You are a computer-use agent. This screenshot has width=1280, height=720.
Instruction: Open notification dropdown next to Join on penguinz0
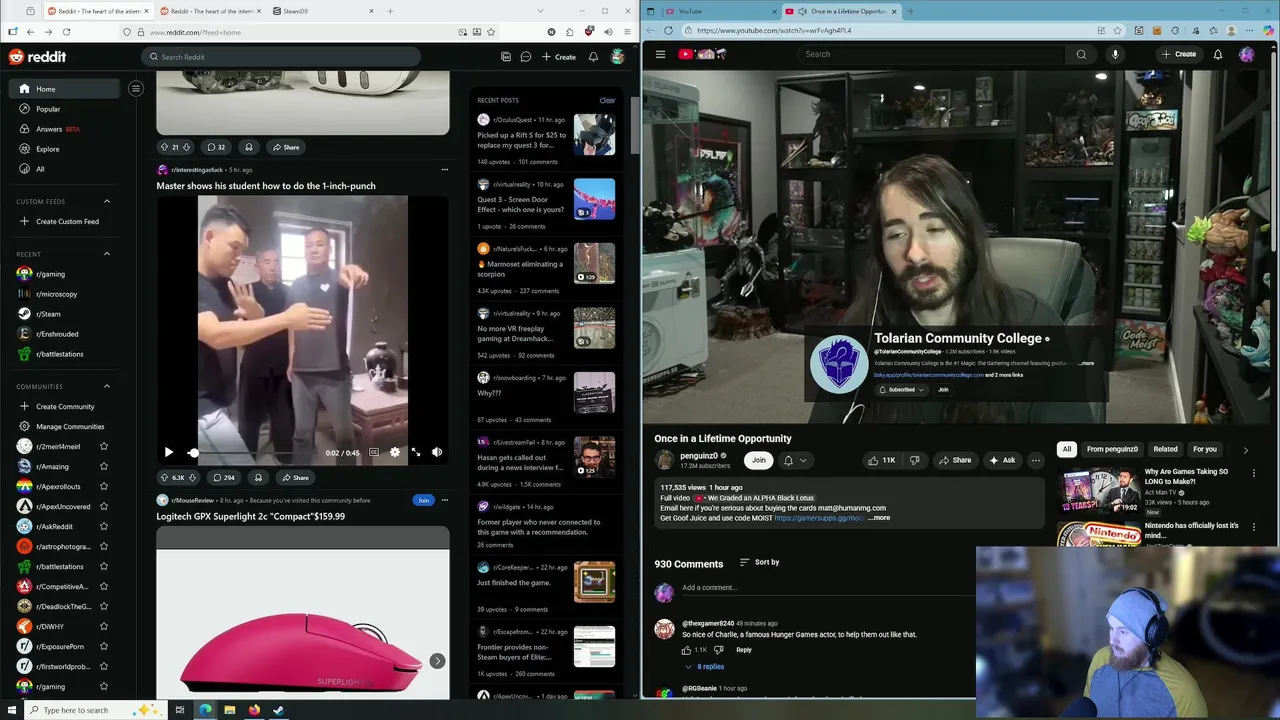[794, 460]
